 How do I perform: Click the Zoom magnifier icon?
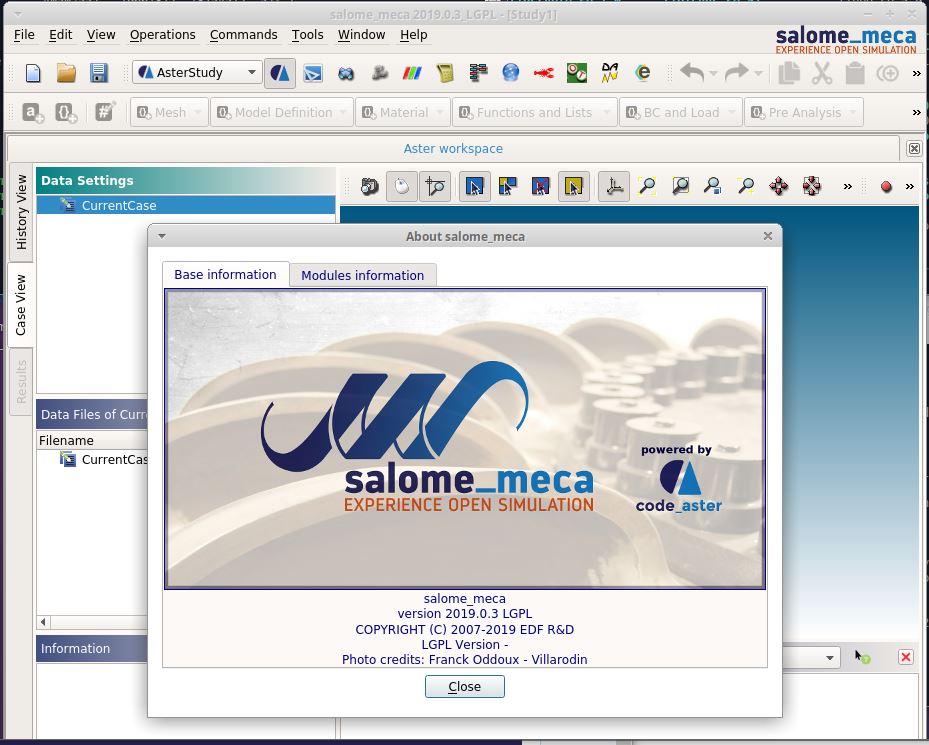point(746,187)
